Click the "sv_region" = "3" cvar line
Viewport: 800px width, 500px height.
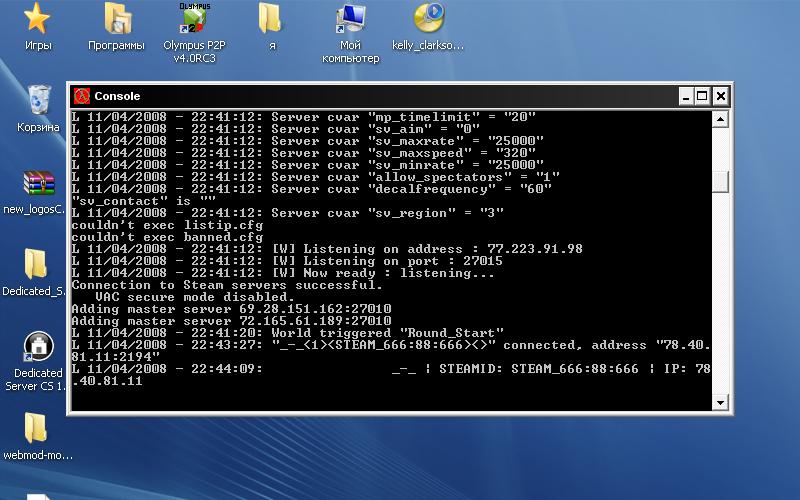288,213
